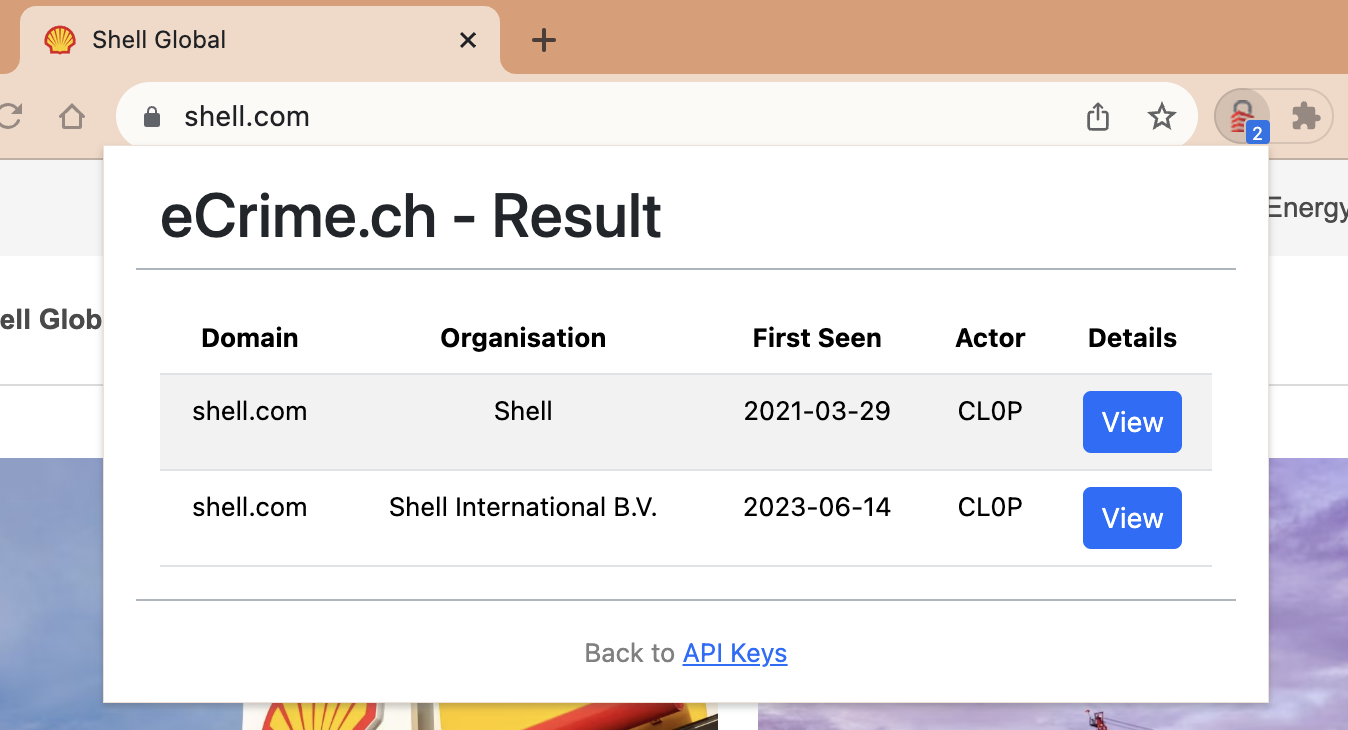Click the Actor column header
The height and width of the screenshot is (730, 1348).
click(x=990, y=338)
